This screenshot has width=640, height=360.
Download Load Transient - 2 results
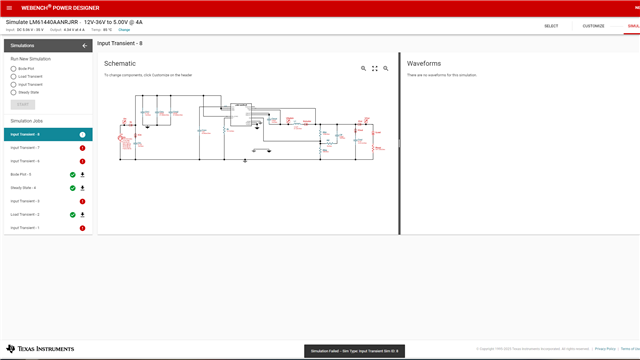pyautogui.click(x=82, y=215)
